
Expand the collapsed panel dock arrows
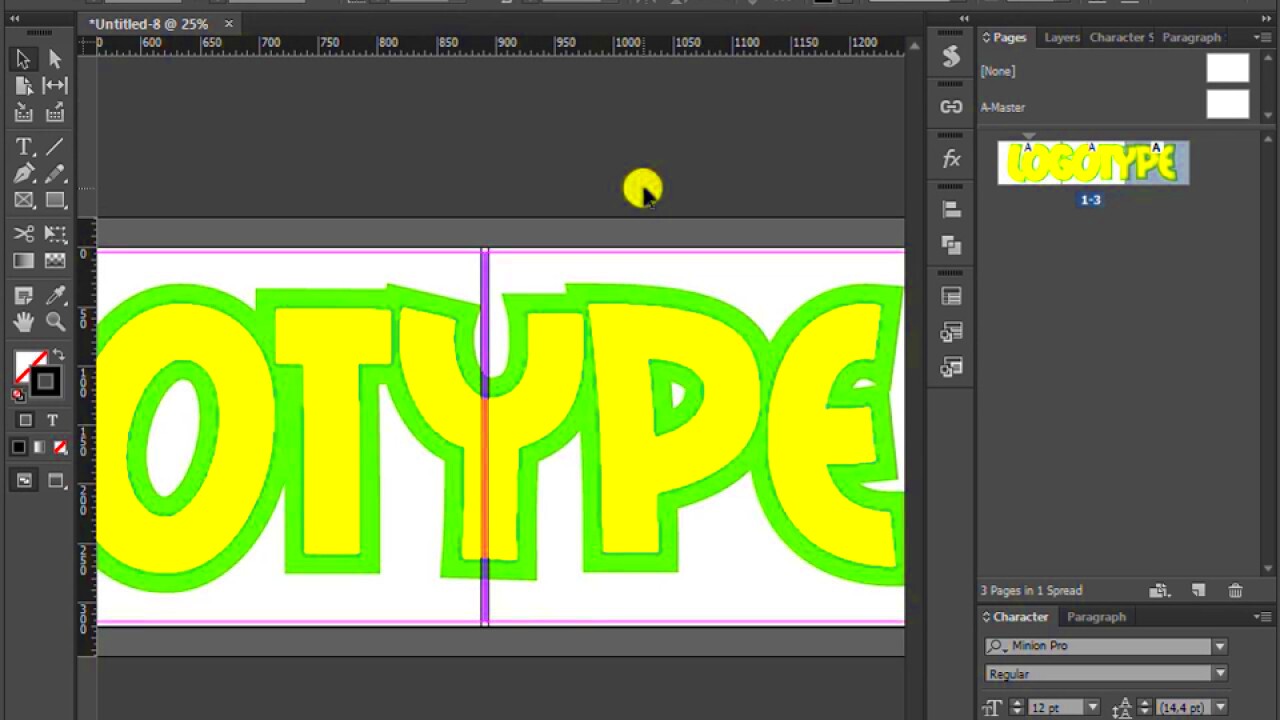(x=964, y=19)
